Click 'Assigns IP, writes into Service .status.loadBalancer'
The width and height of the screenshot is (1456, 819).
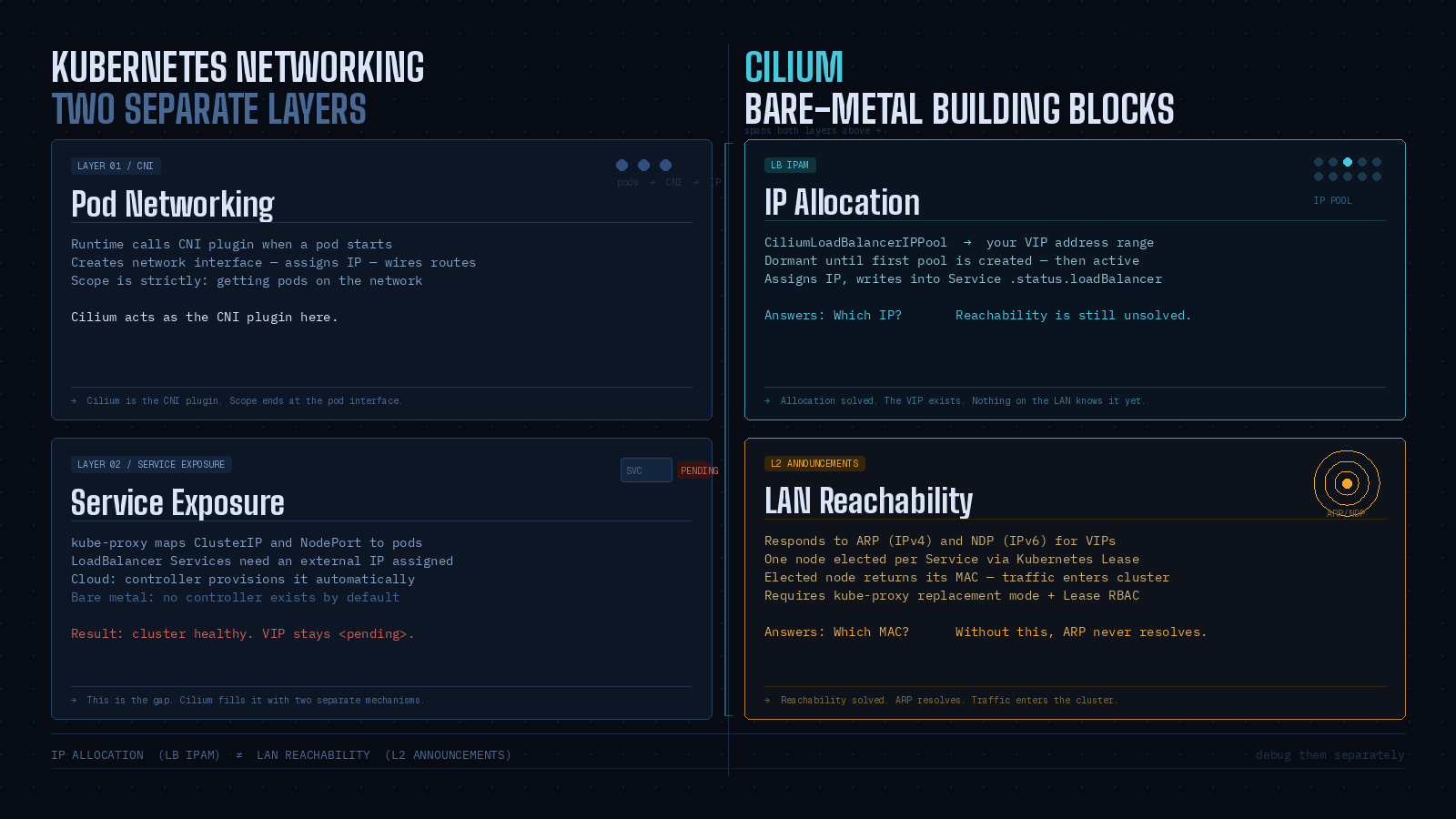963,278
